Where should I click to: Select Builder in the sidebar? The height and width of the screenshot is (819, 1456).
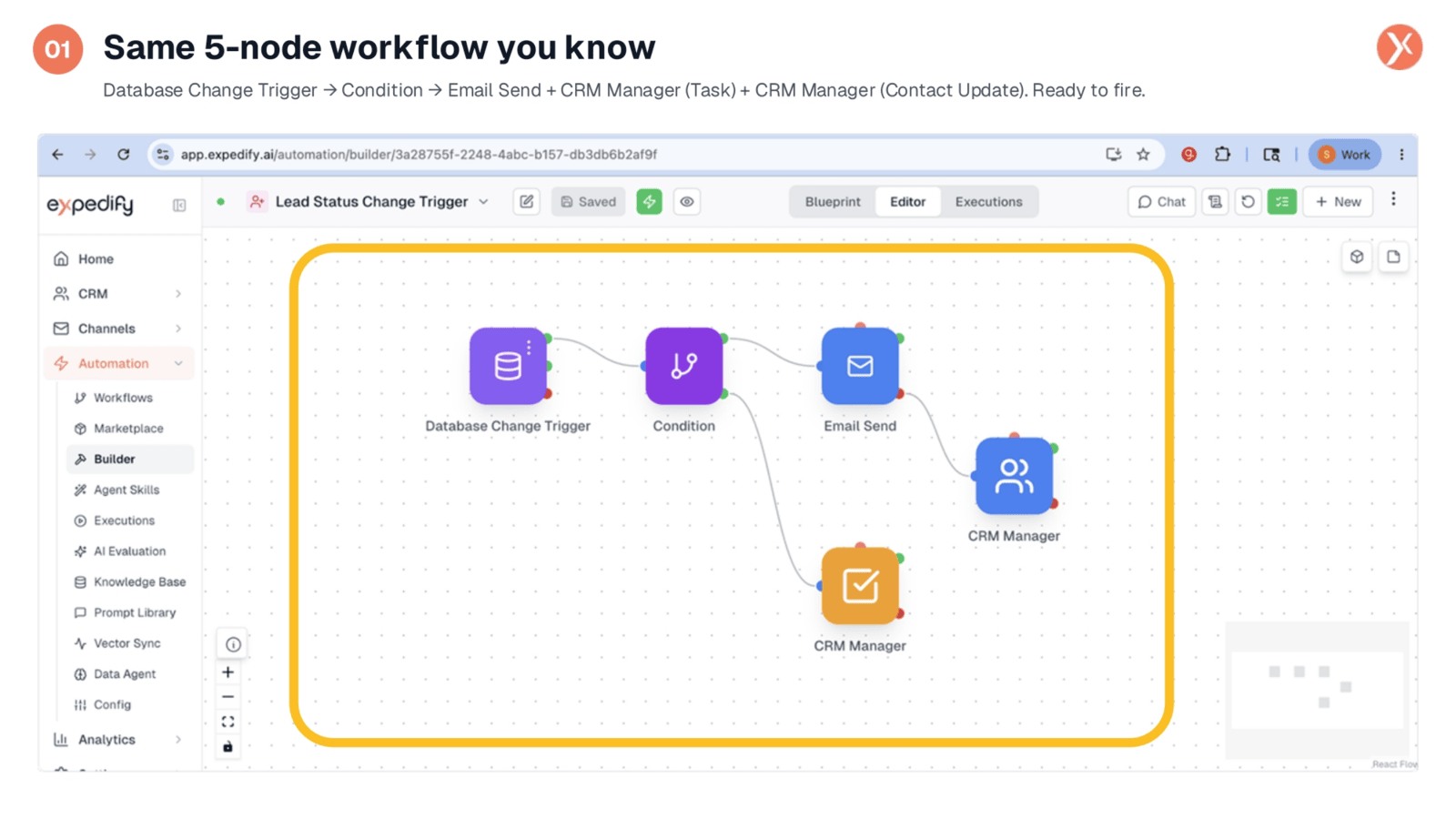coord(130,460)
